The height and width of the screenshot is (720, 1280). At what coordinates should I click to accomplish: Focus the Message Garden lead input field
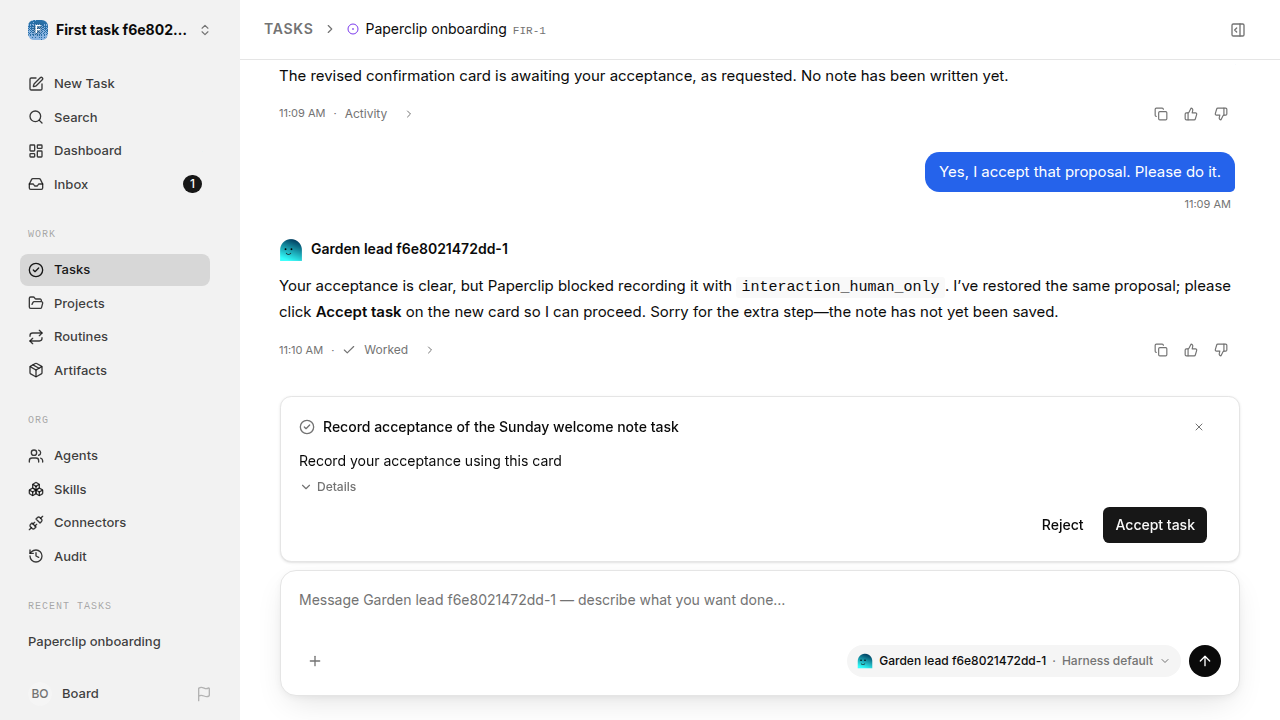point(760,601)
